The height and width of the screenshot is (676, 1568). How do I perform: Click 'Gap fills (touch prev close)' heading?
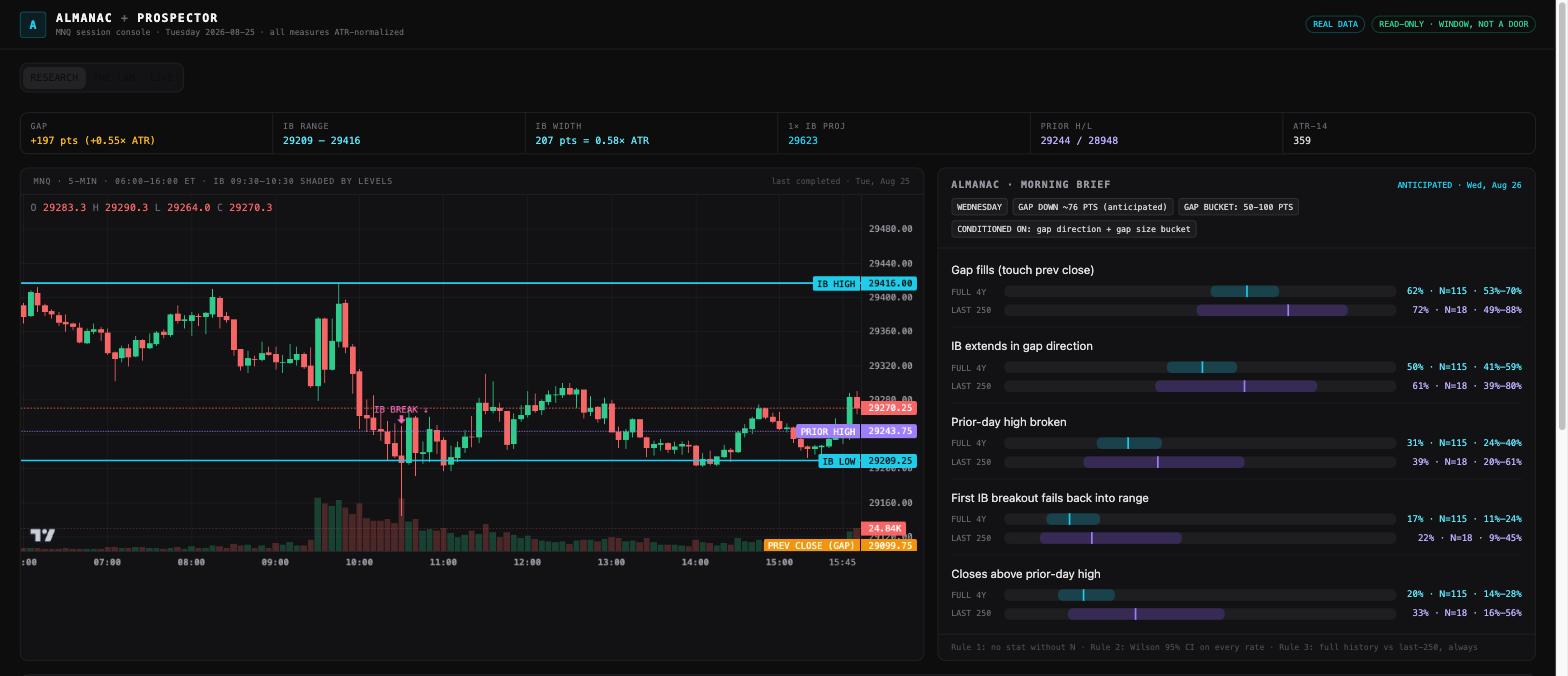click(1022, 270)
